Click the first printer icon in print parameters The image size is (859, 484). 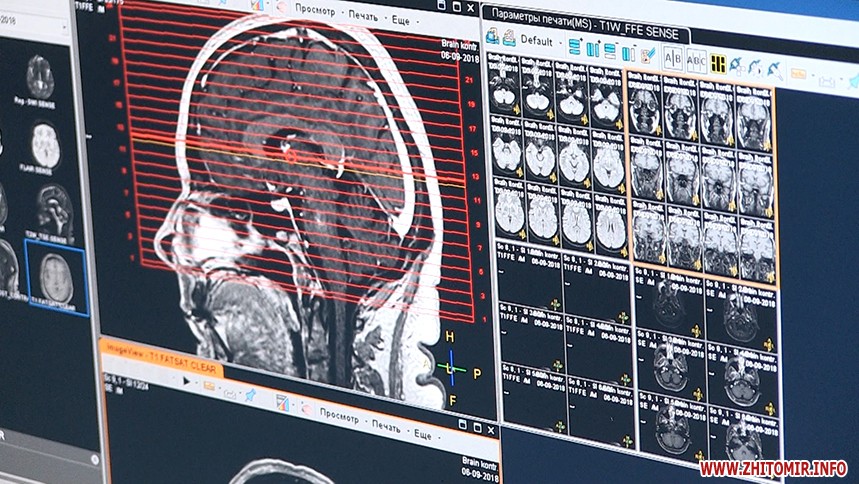tap(492, 37)
